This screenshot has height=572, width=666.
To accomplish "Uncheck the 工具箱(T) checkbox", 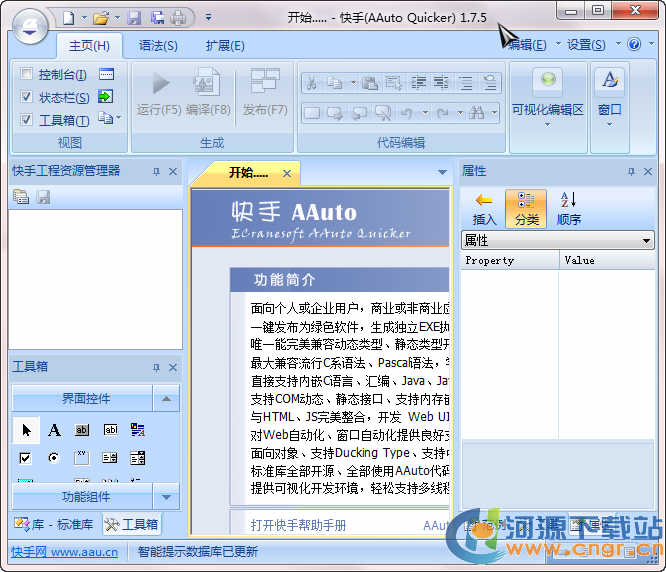I will [x=26, y=120].
